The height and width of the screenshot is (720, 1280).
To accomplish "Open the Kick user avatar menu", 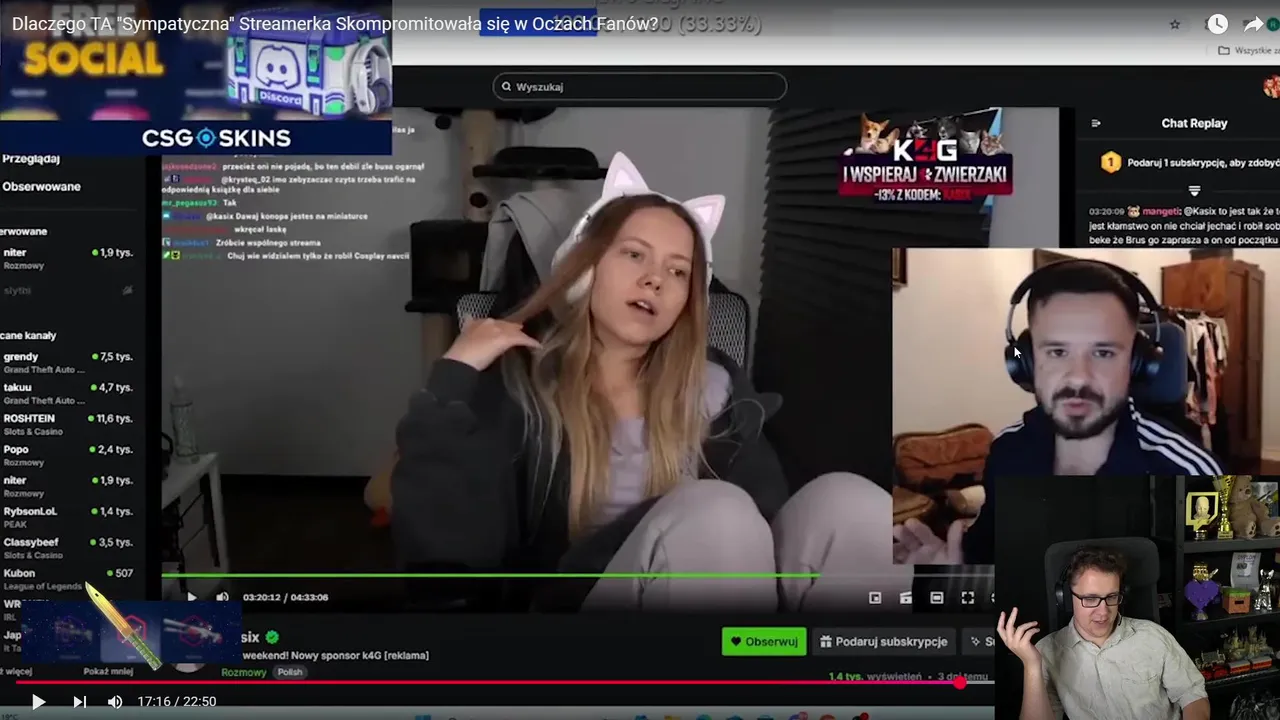I will coord(1271,87).
